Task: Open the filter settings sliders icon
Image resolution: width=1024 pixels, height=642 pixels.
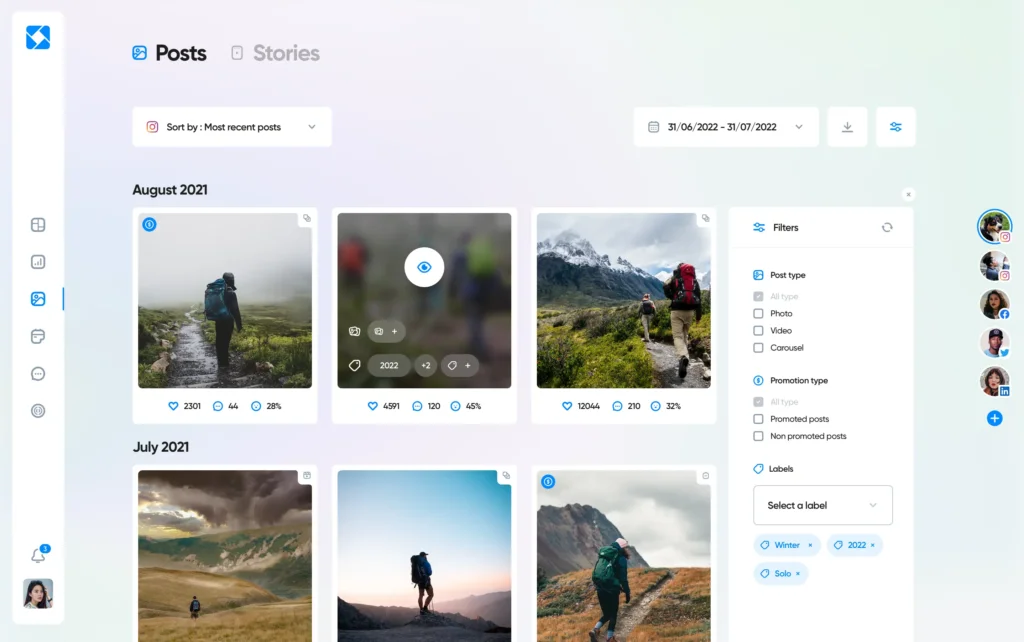Action: [895, 127]
